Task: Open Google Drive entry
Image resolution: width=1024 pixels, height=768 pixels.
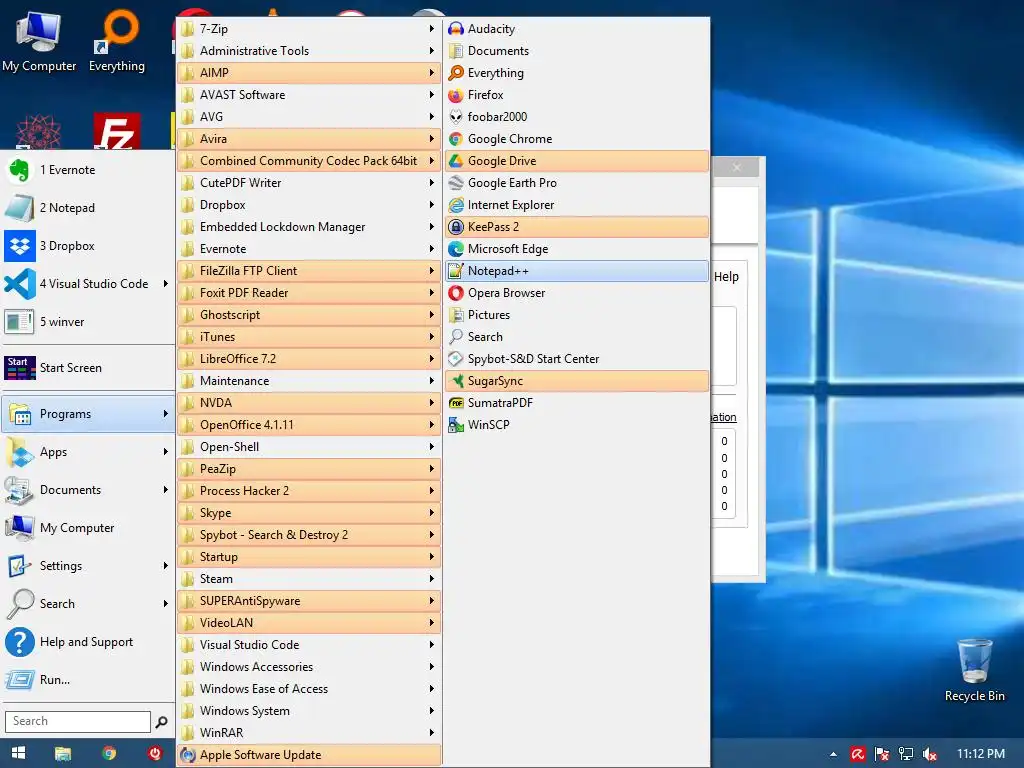Action: pyautogui.click(x=577, y=161)
